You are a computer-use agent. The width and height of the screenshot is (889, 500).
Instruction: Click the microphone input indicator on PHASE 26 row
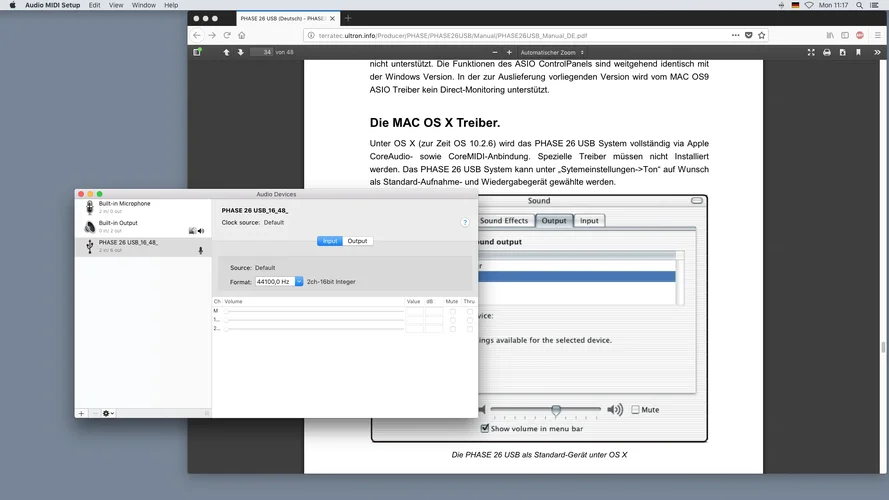click(200, 250)
